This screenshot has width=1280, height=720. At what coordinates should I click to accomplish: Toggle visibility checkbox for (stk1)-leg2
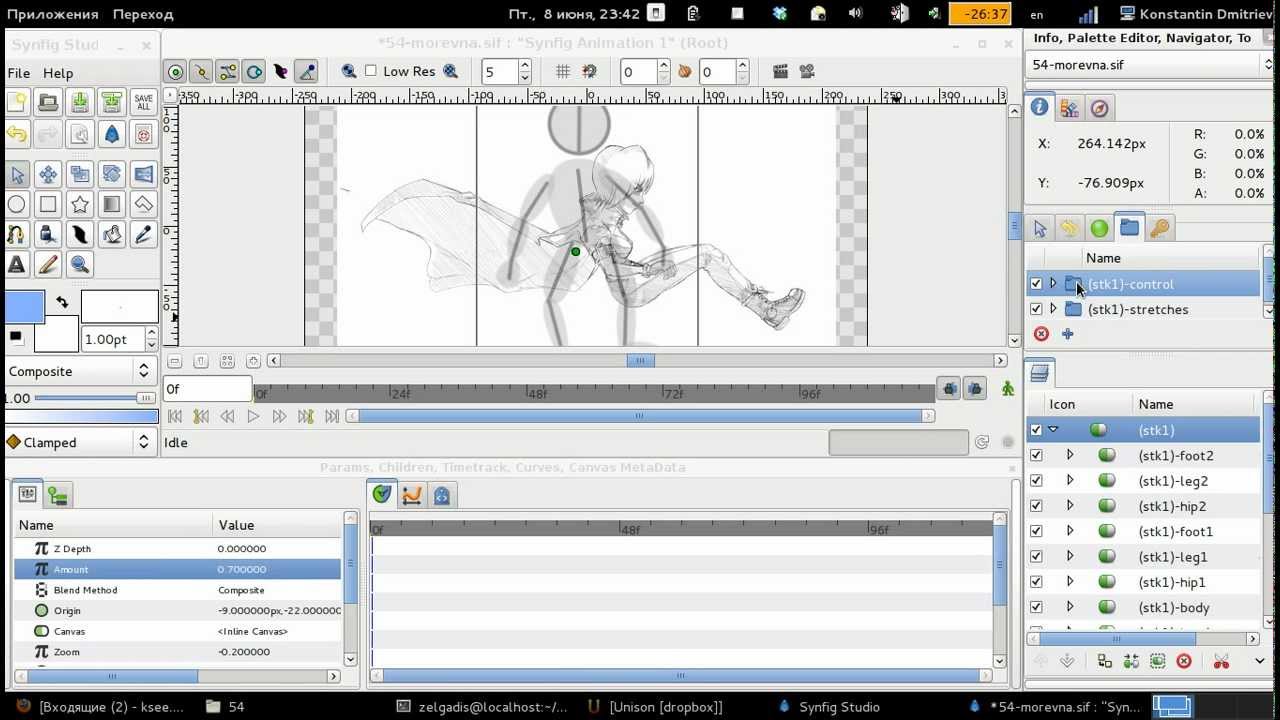1036,481
